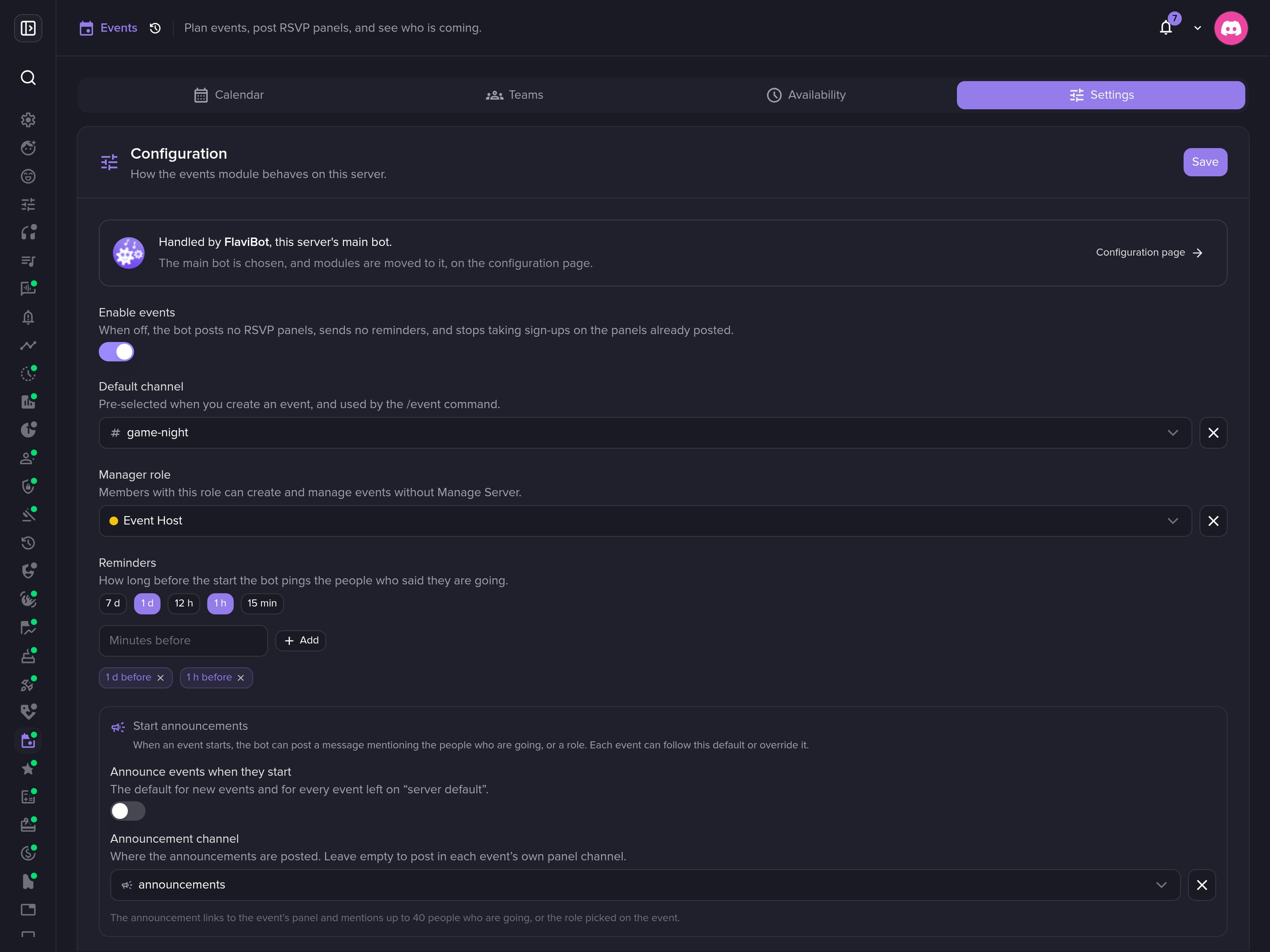1270x952 pixels.
Task: Open the Configuration page link
Action: tap(1149, 253)
